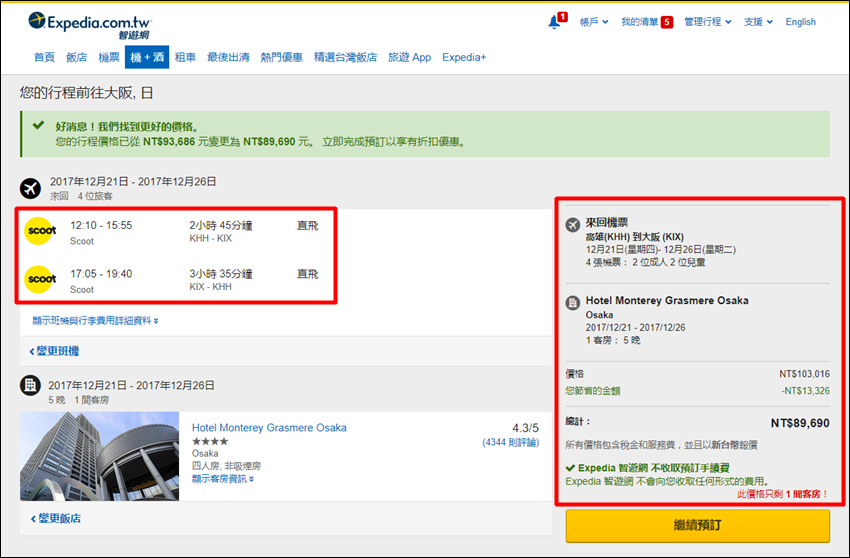Click the 4.3/5 review score
Image resolution: width=850 pixels, height=558 pixels.
(525, 428)
